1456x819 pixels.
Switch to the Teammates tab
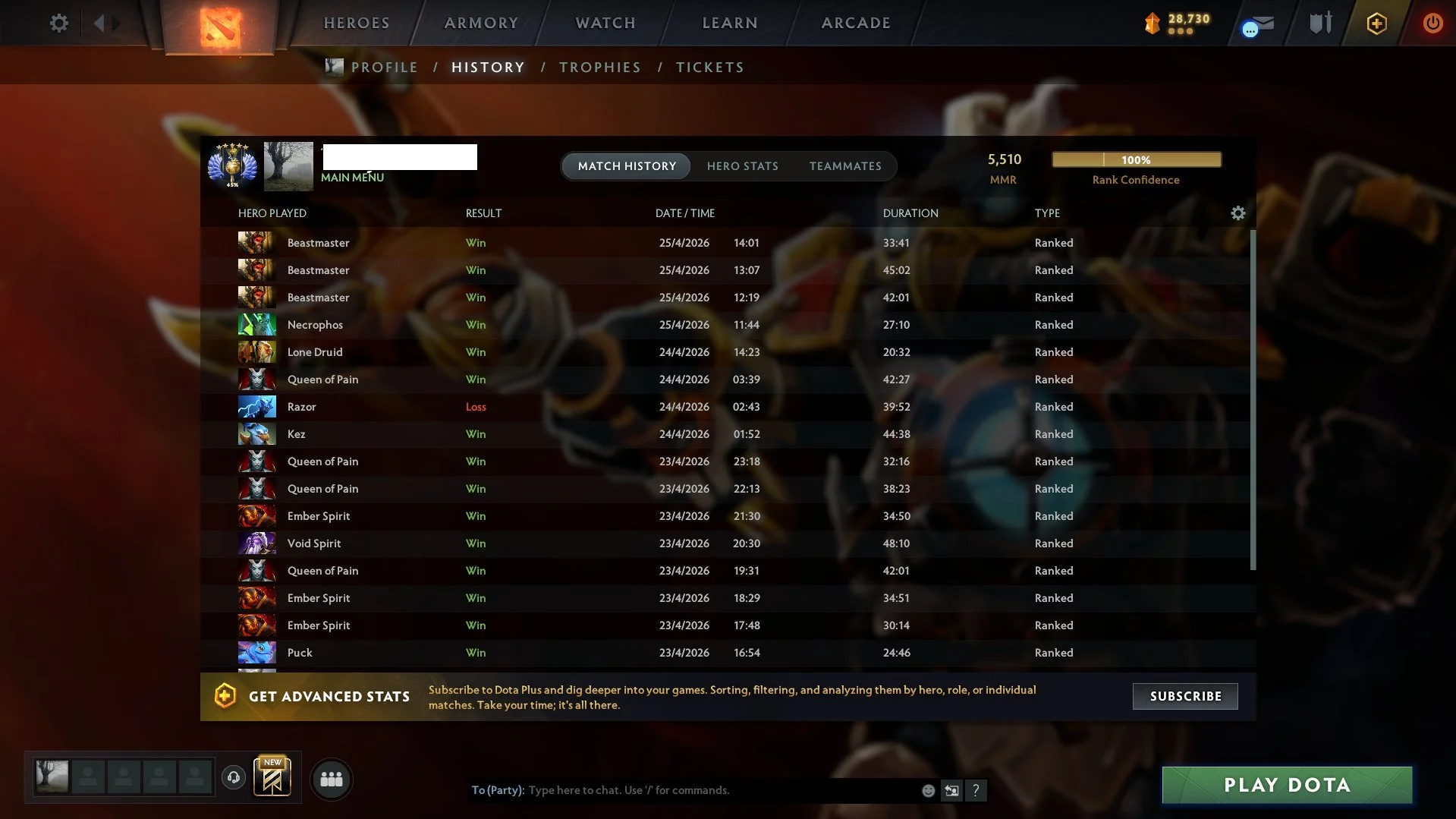coord(845,166)
